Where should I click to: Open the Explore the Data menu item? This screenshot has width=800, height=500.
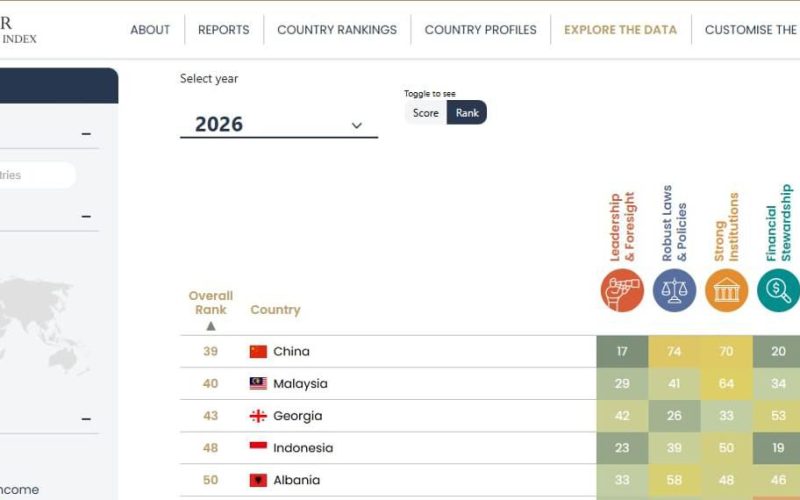tap(620, 30)
